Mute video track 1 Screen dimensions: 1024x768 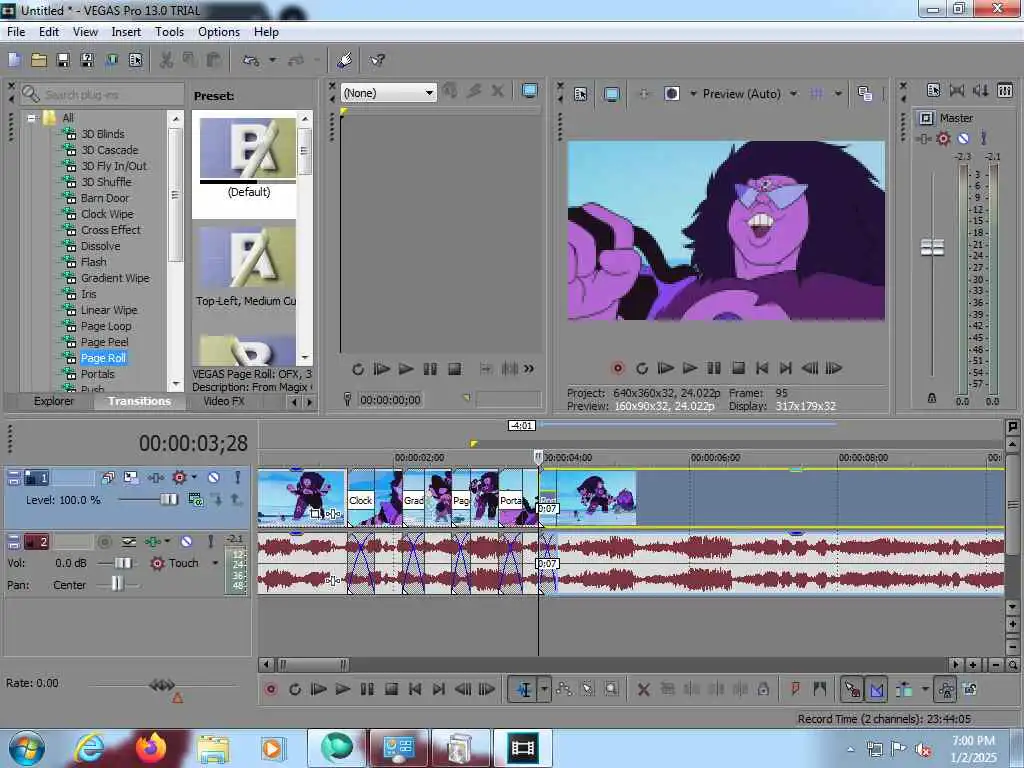[214, 478]
